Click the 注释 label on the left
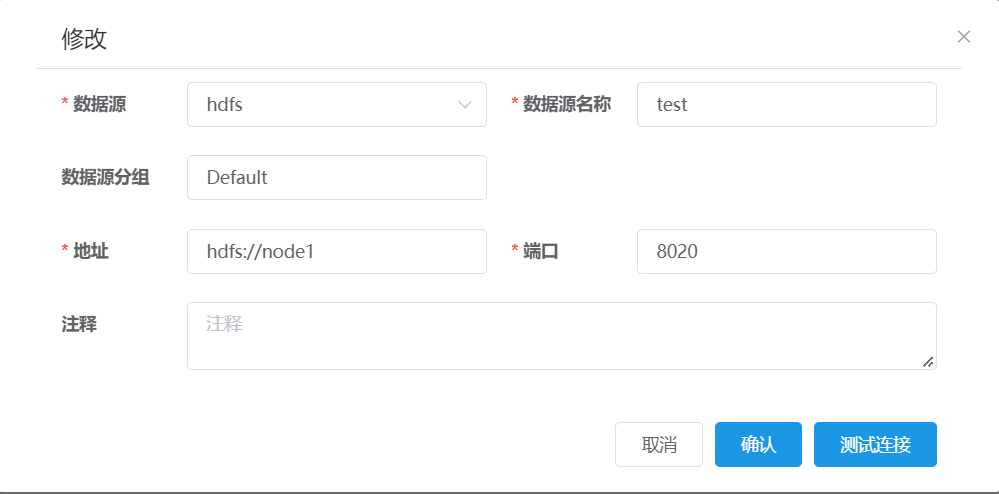 79,324
